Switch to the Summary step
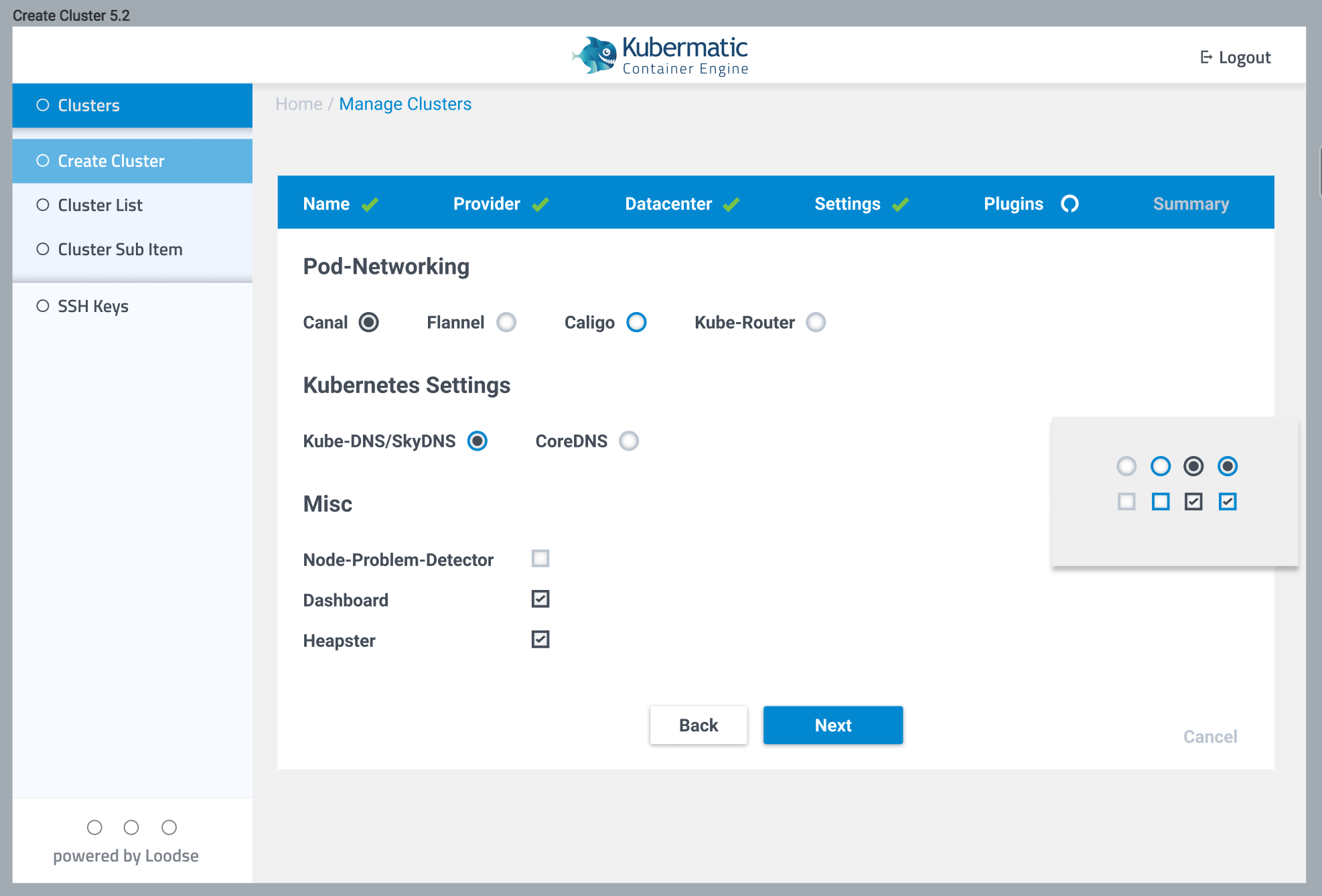Viewport: 1322px width, 896px height. [1190, 204]
